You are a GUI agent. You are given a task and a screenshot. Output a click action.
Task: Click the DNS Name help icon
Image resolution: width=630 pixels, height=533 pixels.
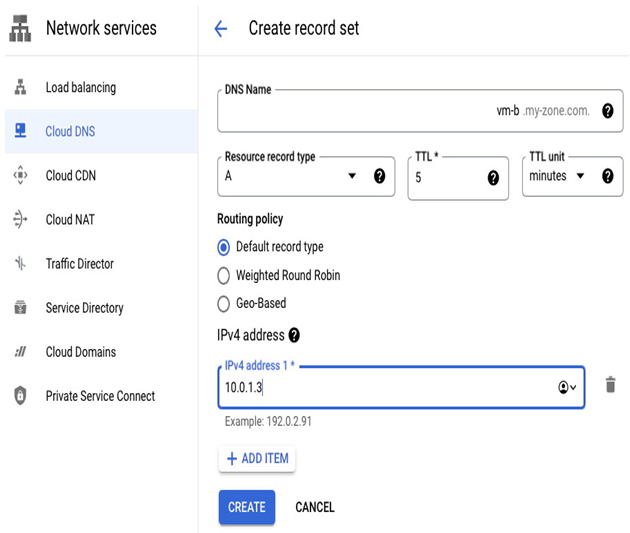click(x=608, y=110)
